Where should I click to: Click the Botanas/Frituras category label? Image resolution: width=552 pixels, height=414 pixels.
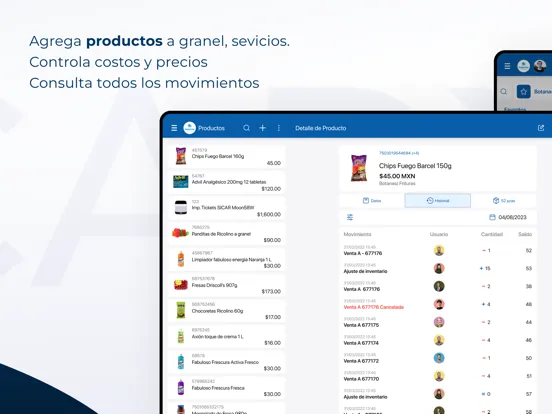tap(397, 183)
